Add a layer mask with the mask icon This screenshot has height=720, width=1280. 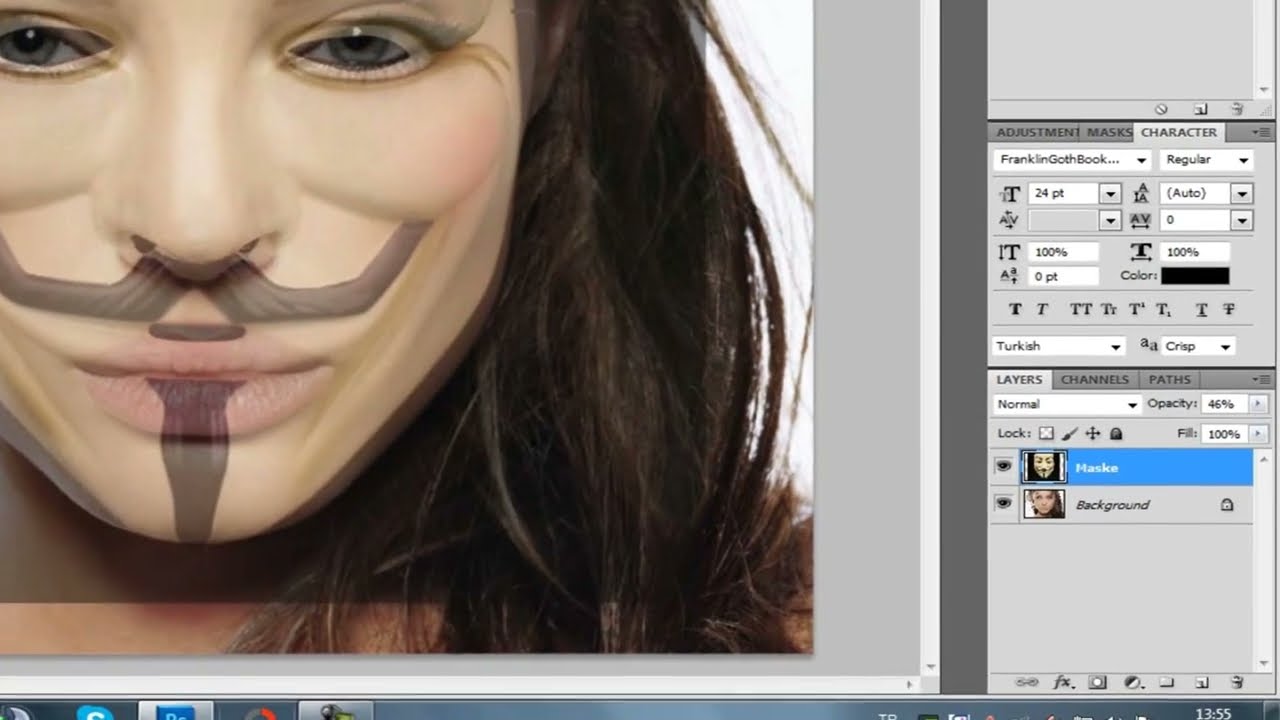(x=1098, y=682)
